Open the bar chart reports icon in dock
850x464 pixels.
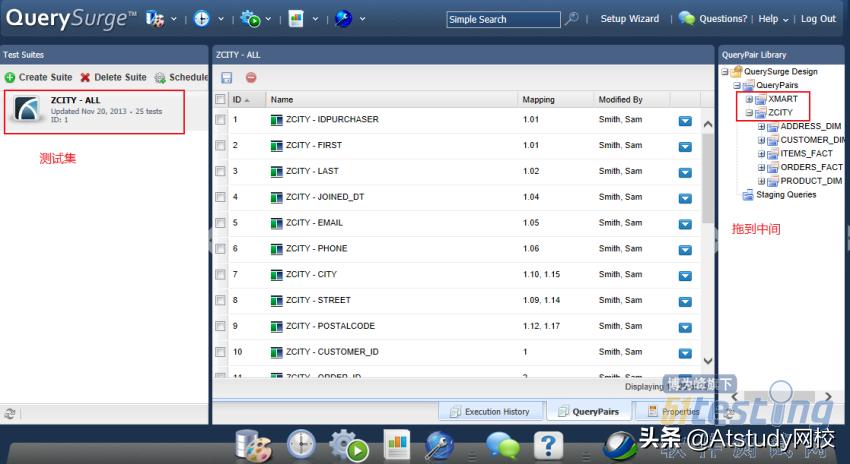coord(398,445)
